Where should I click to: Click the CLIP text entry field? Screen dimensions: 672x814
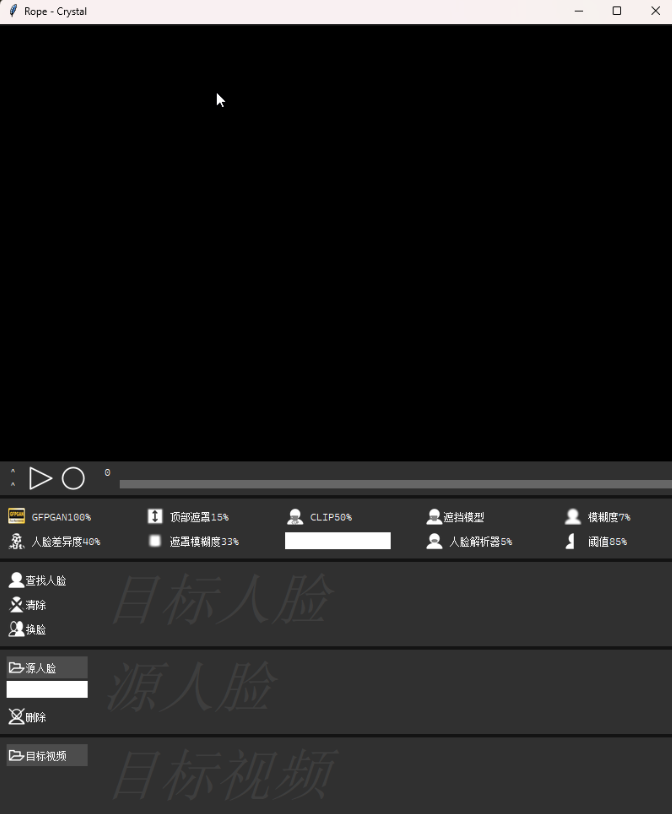[x=337, y=541]
